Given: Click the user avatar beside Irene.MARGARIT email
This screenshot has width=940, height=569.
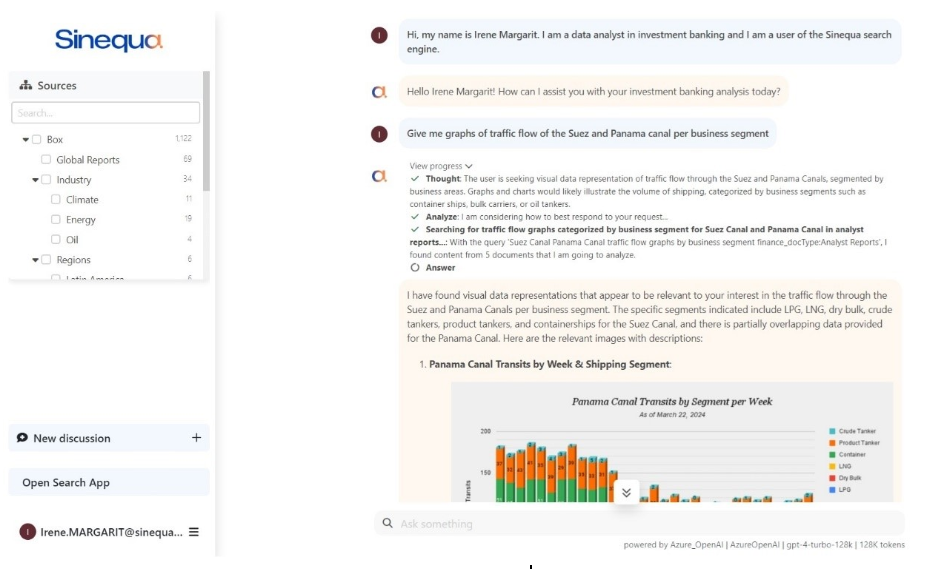Looking at the screenshot, I should pos(28,532).
